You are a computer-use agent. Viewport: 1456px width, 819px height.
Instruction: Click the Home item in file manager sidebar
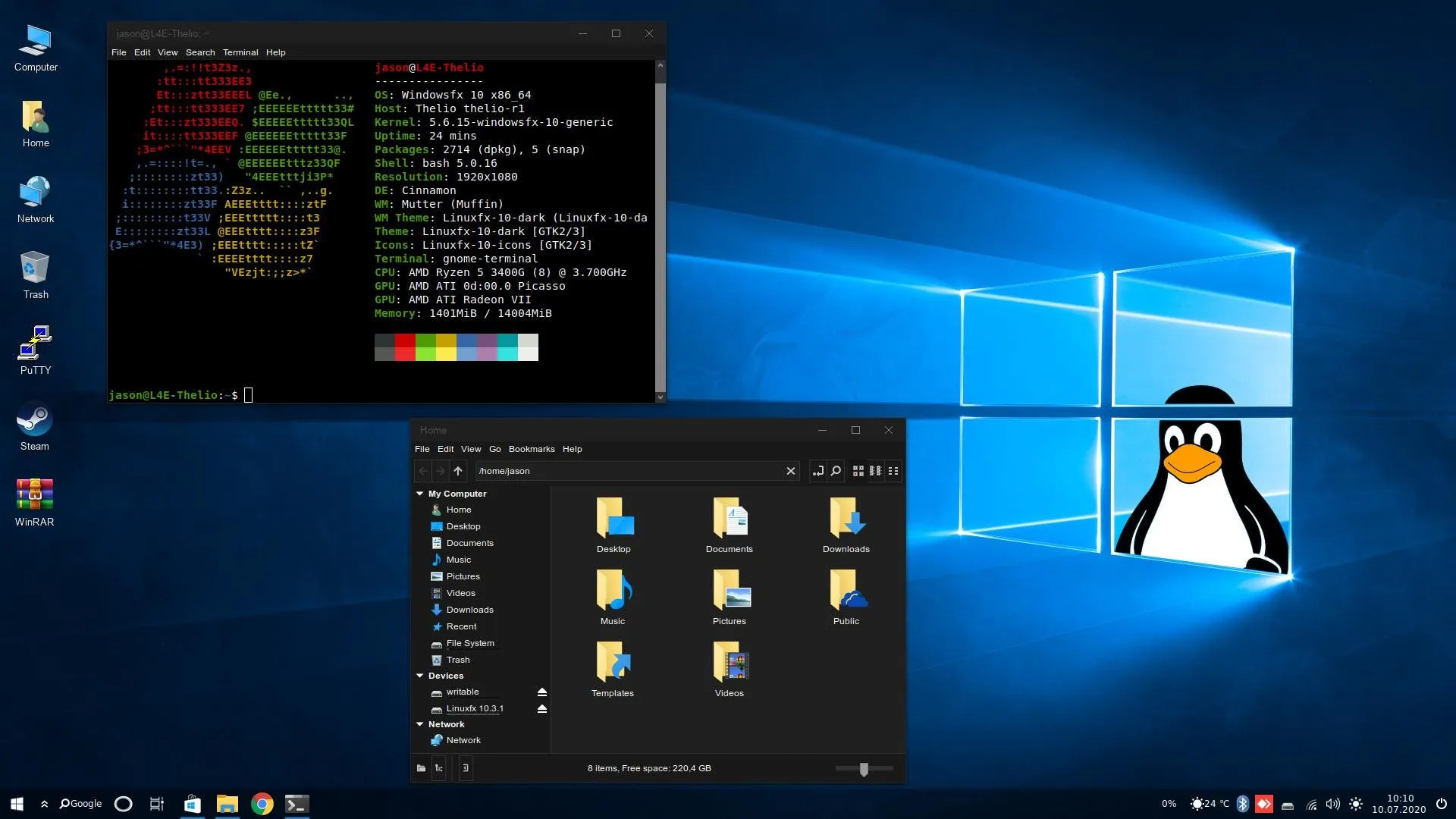coord(458,509)
